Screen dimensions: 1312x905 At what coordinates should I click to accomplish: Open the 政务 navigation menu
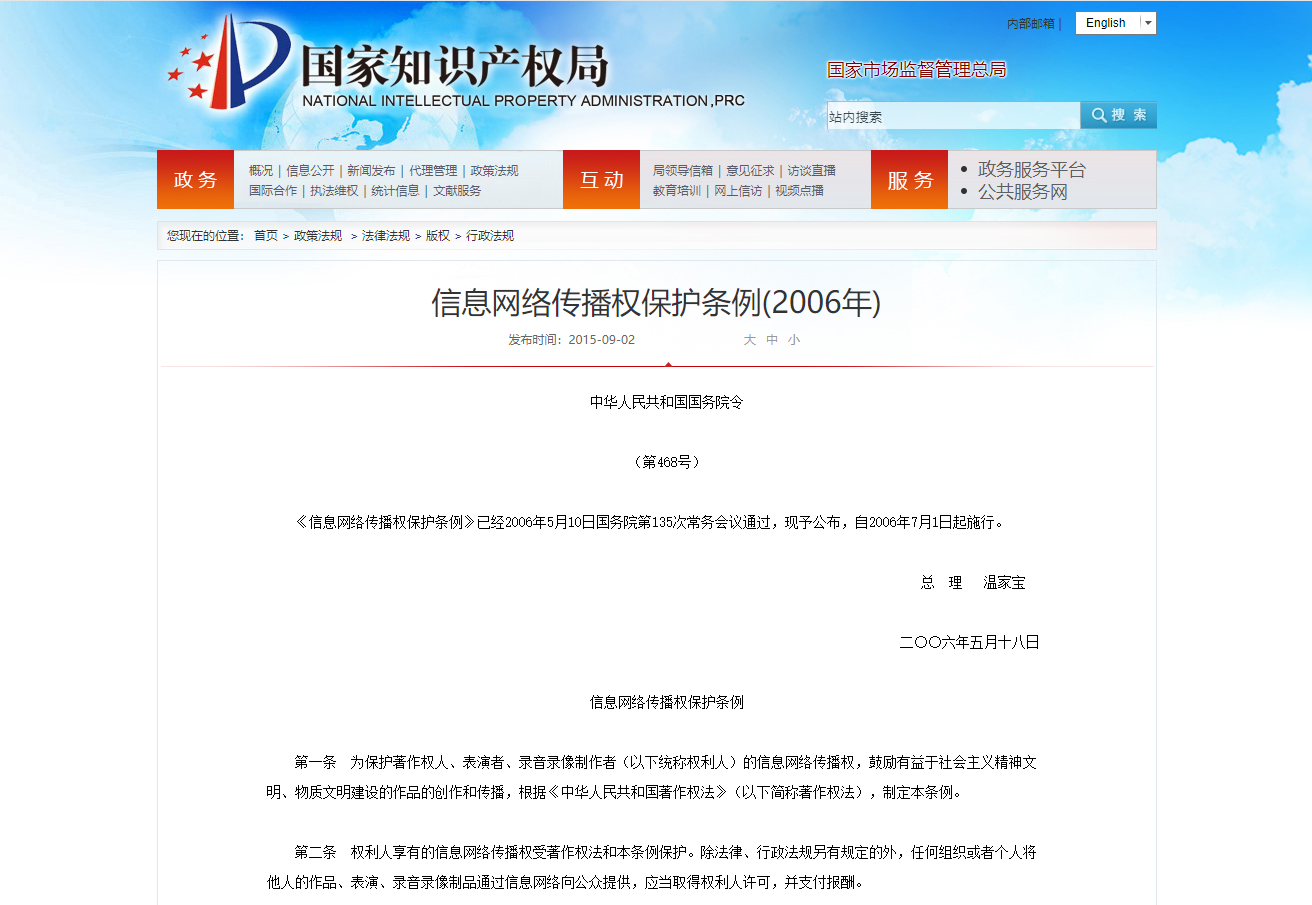(x=195, y=179)
